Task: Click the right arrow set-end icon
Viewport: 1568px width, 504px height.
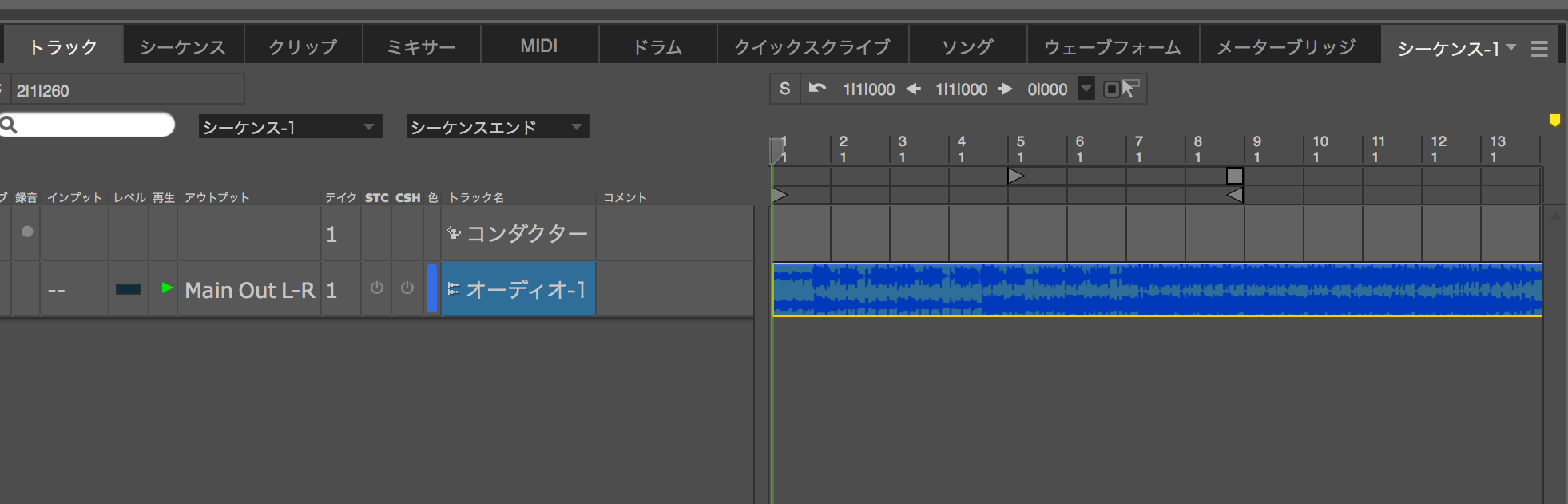Action: [x=1006, y=89]
